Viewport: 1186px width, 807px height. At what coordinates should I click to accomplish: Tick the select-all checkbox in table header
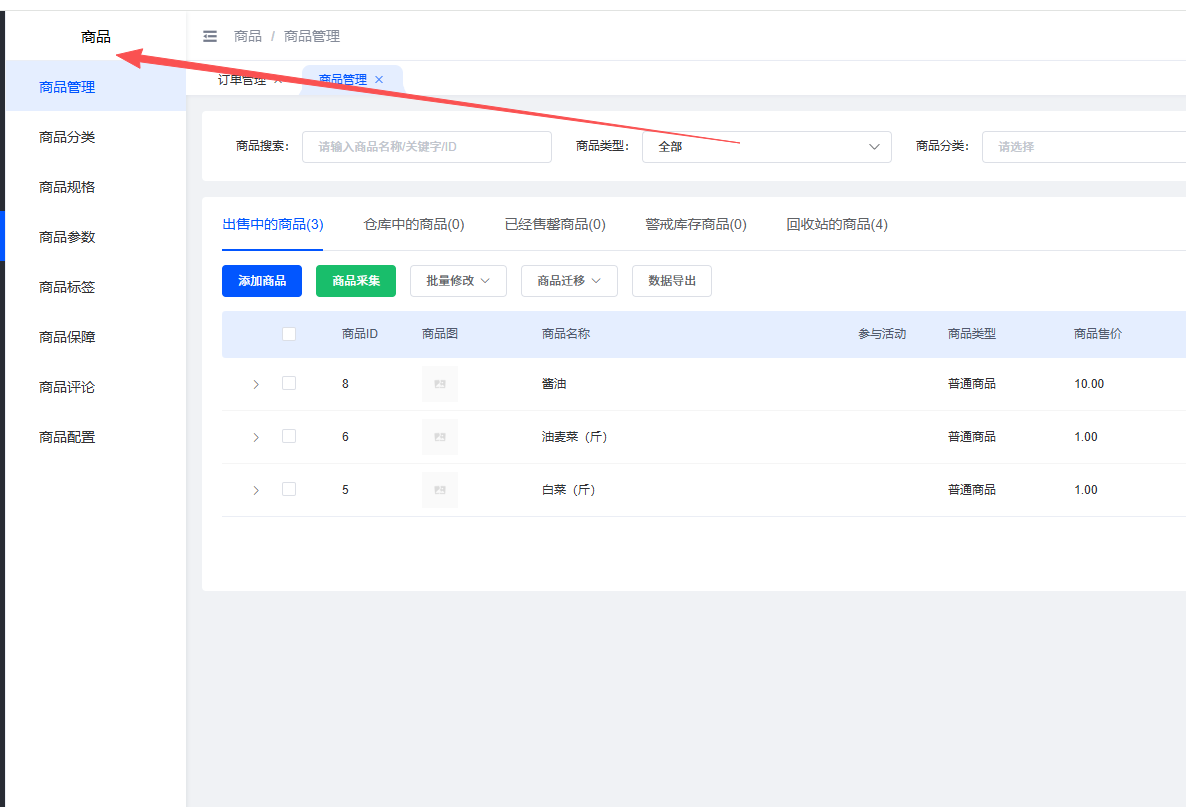point(289,334)
